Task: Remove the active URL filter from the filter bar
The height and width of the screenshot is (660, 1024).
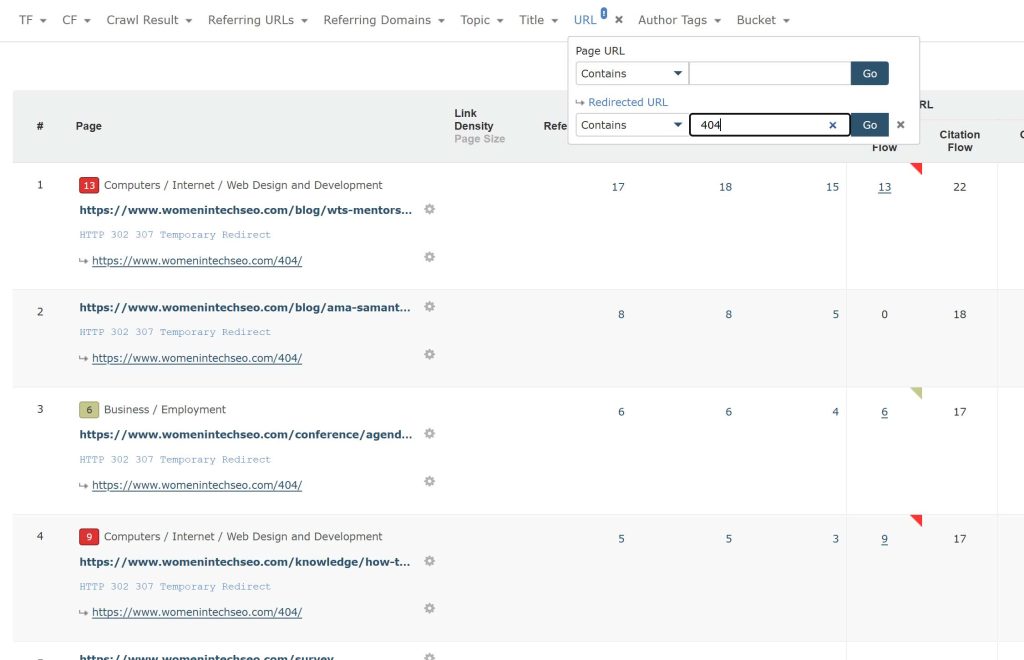Action: point(619,20)
